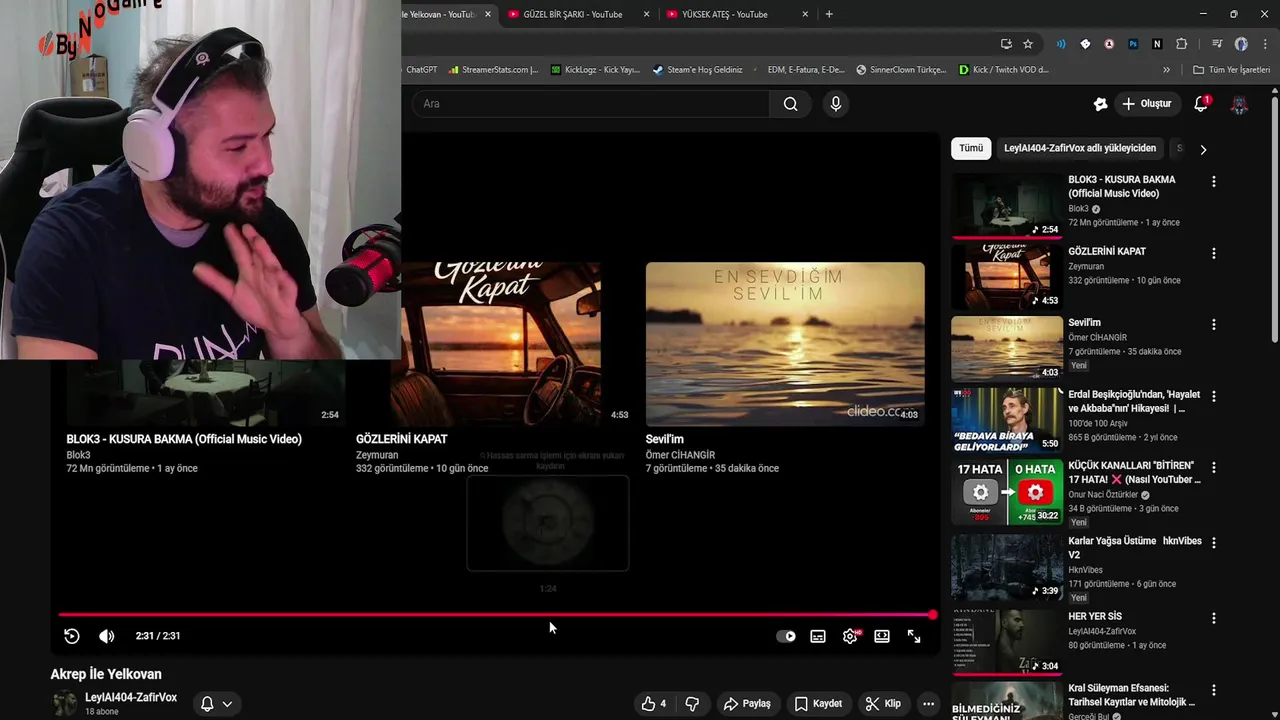Open browser media control icon

pyautogui.click(x=1217, y=44)
